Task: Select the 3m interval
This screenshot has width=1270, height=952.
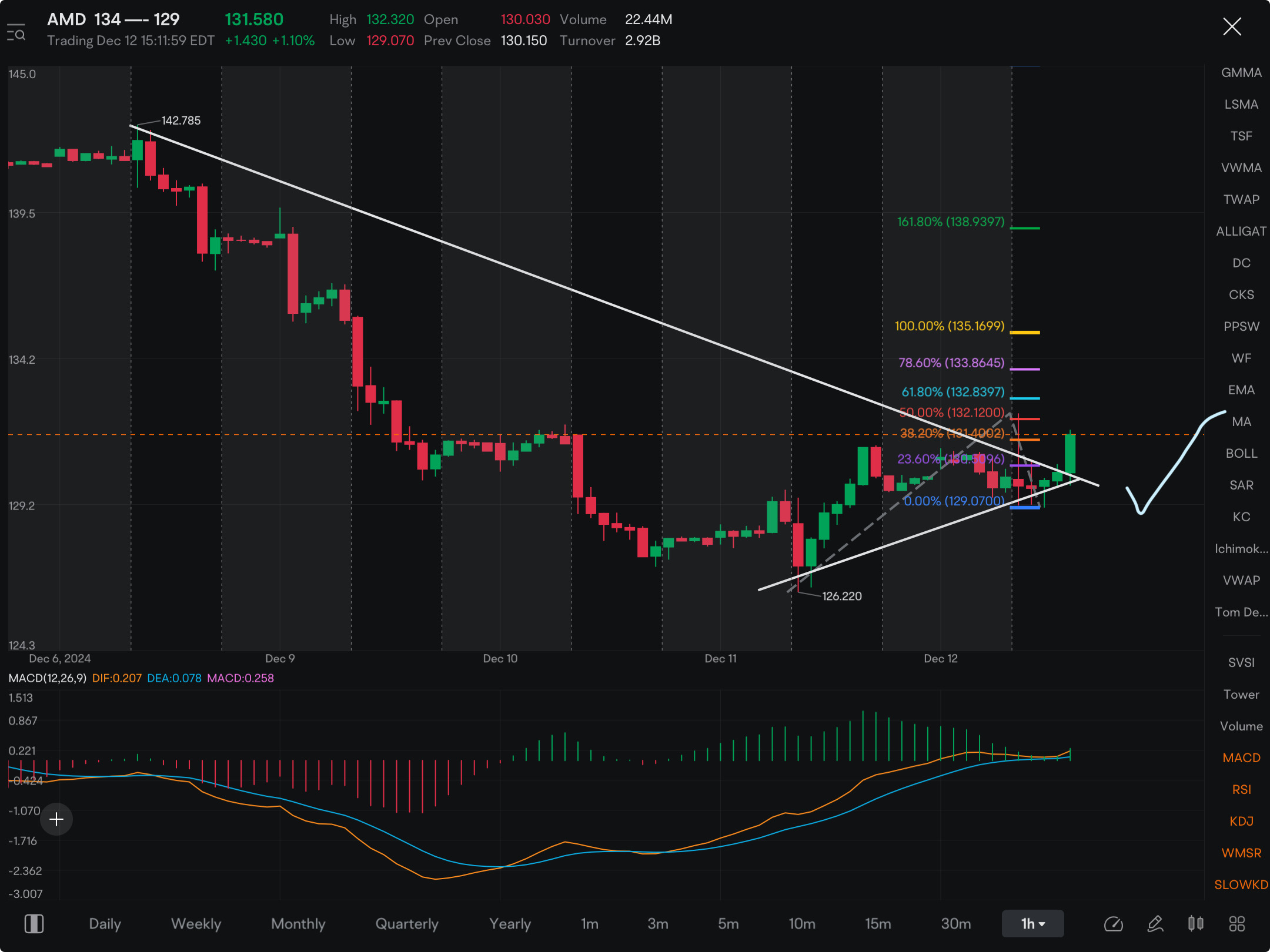Action: tap(657, 924)
